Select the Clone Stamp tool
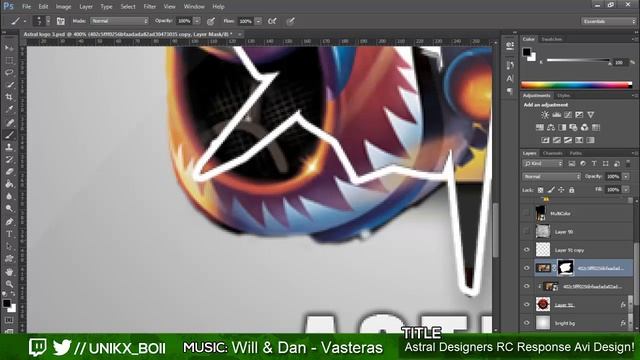Image resolution: width=640 pixels, height=360 pixels. 9,147
